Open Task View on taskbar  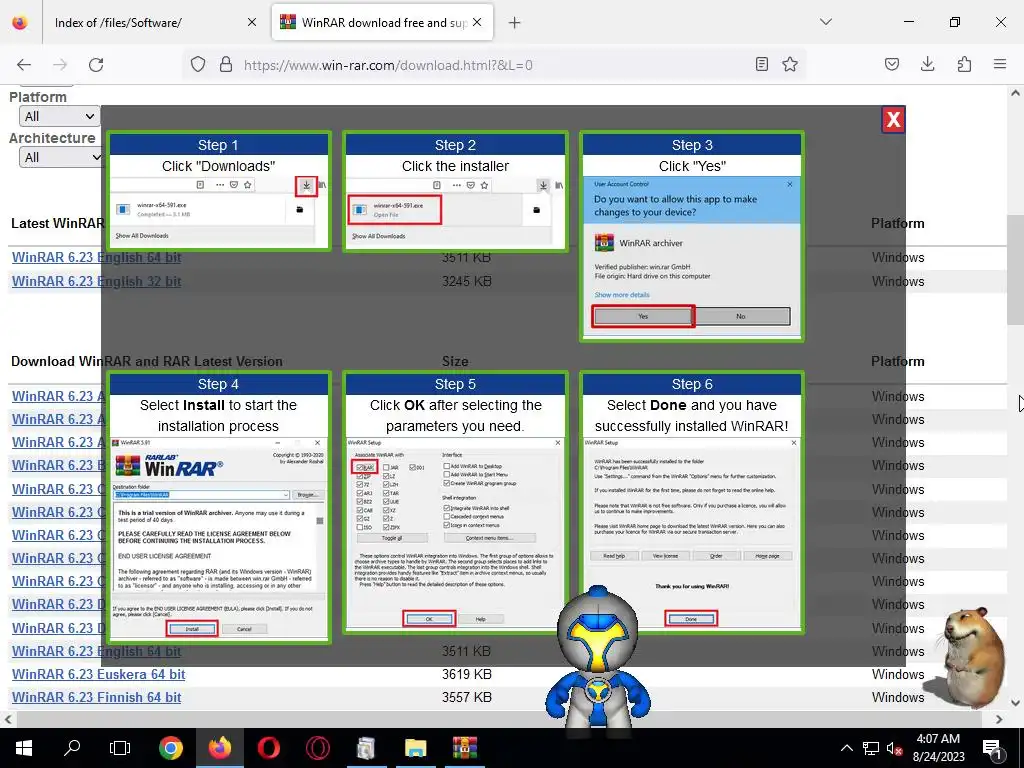tap(120, 748)
